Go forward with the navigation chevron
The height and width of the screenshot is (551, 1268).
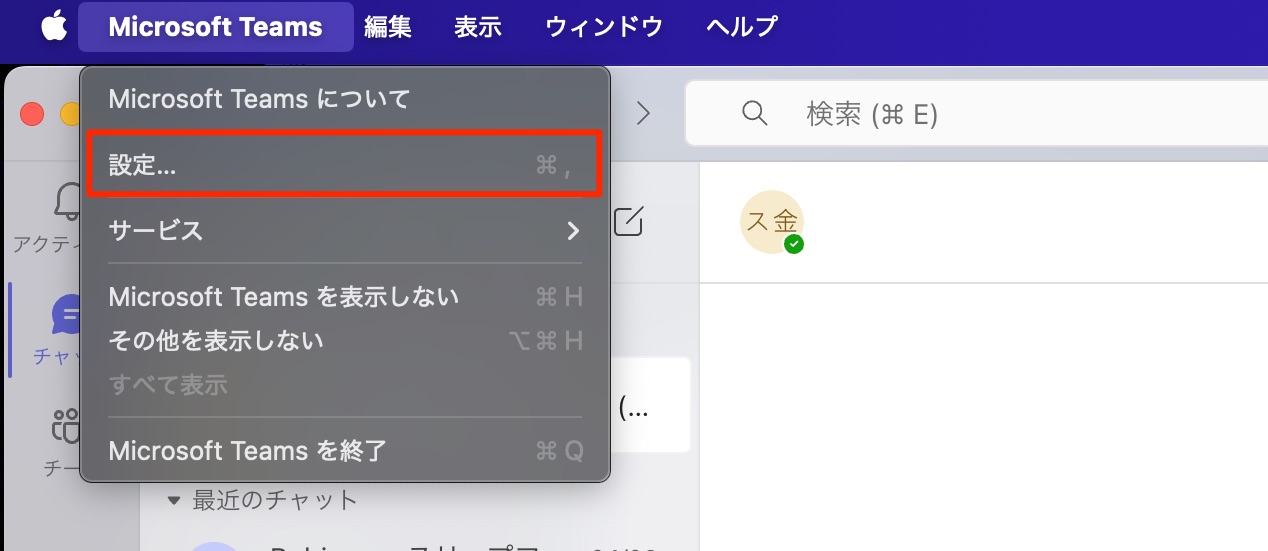(x=643, y=113)
